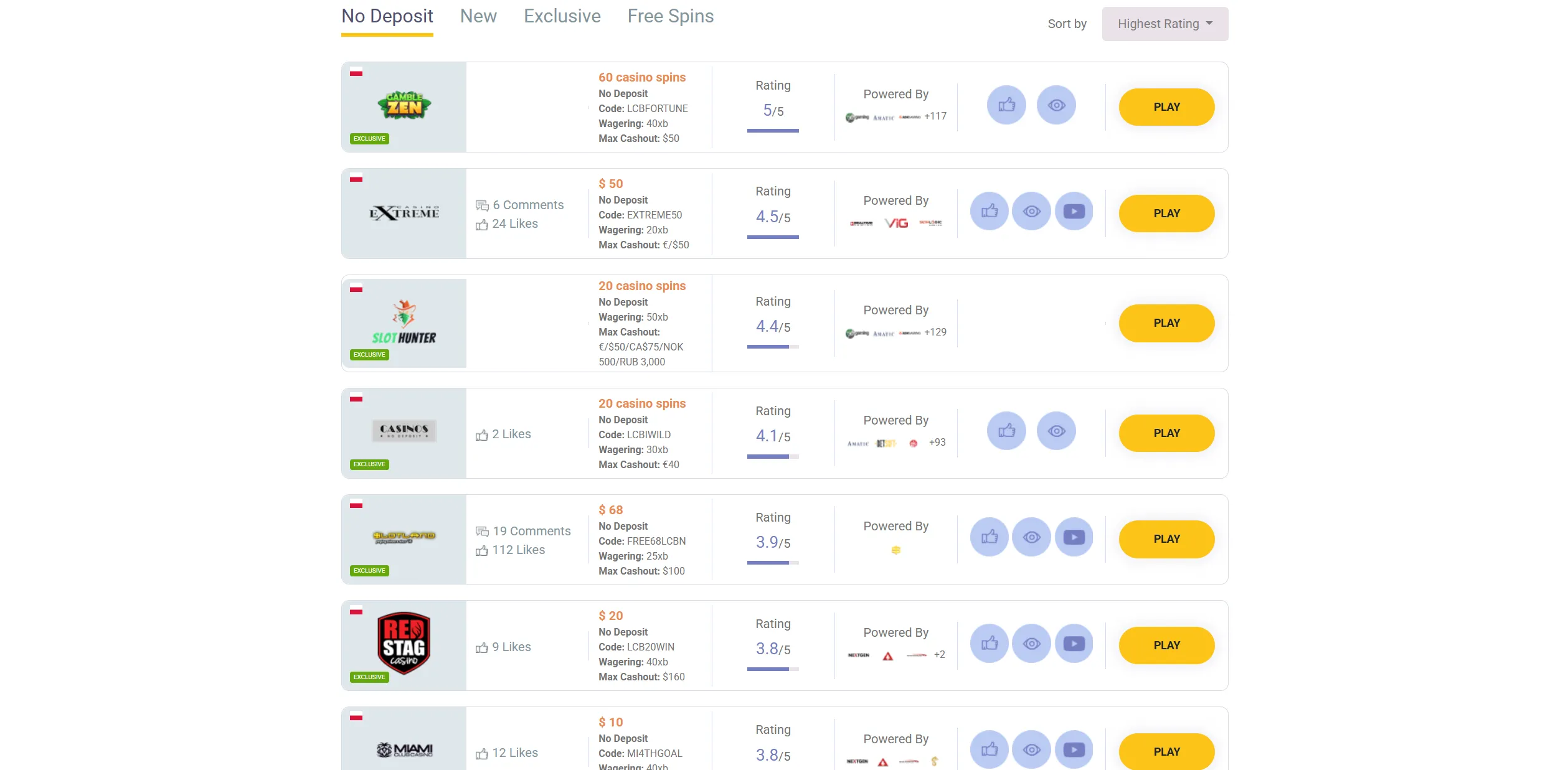
Task: Open the Miami Club casino logo
Action: [x=404, y=749]
